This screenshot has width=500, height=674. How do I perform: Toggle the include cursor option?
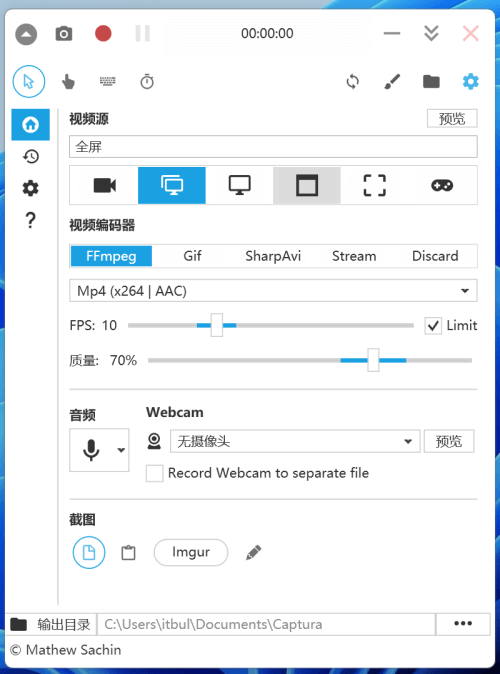(29, 81)
